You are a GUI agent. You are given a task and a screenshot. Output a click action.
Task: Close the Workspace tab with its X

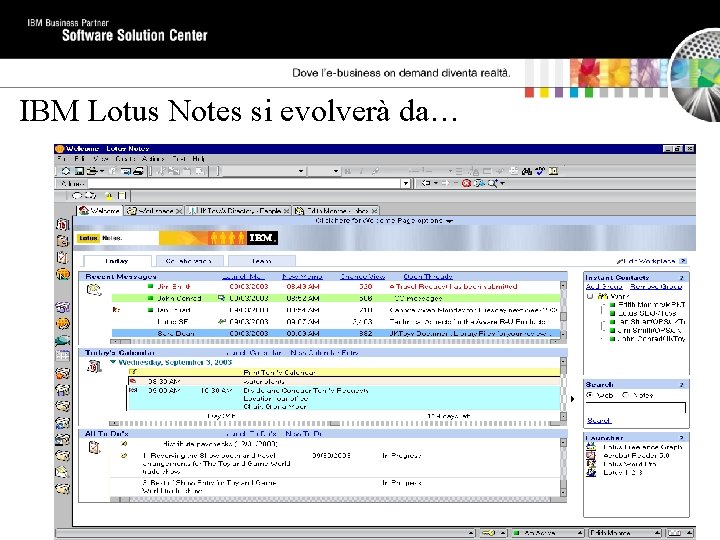point(179,211)
